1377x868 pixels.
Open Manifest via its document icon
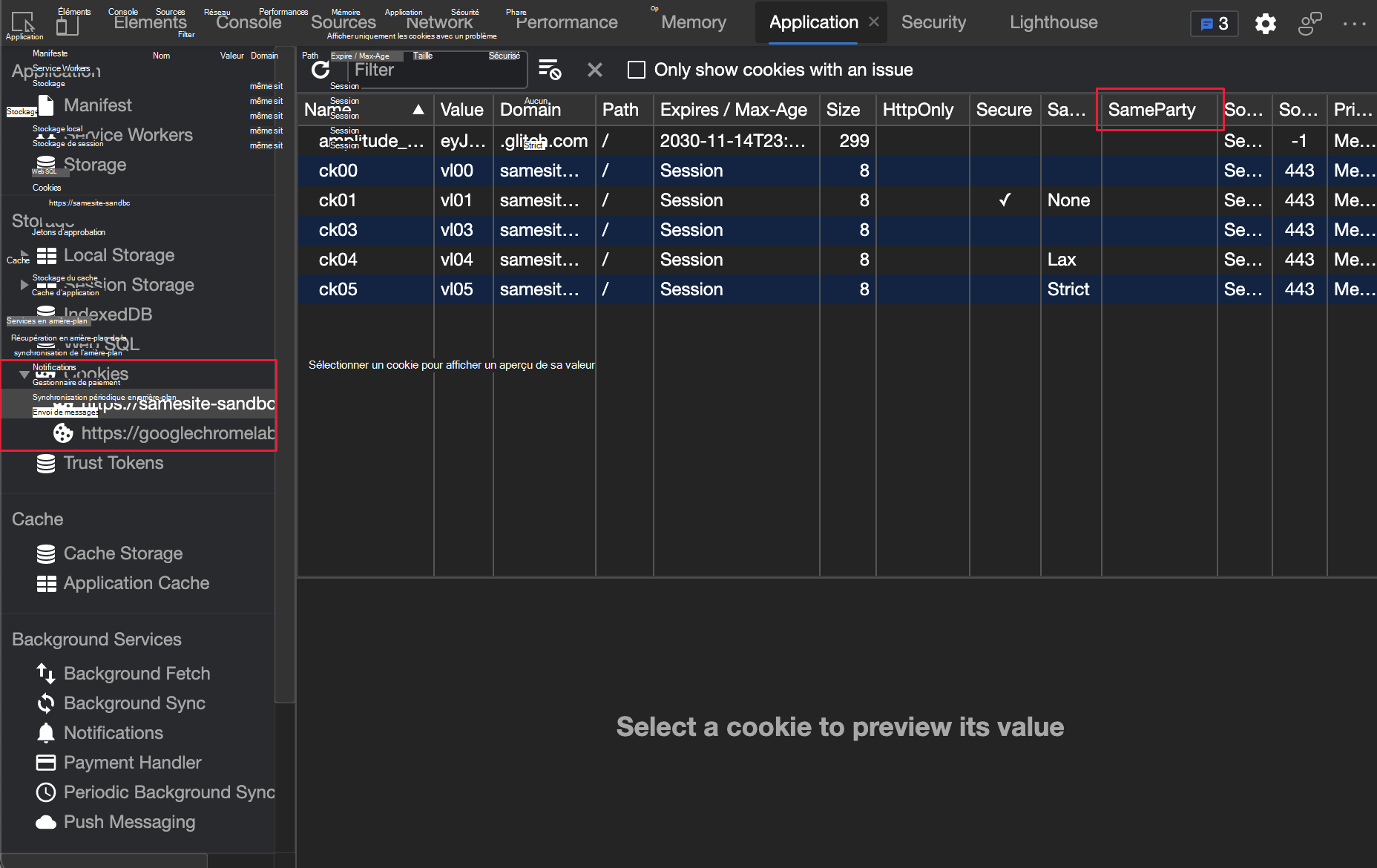tap(46, 105)
